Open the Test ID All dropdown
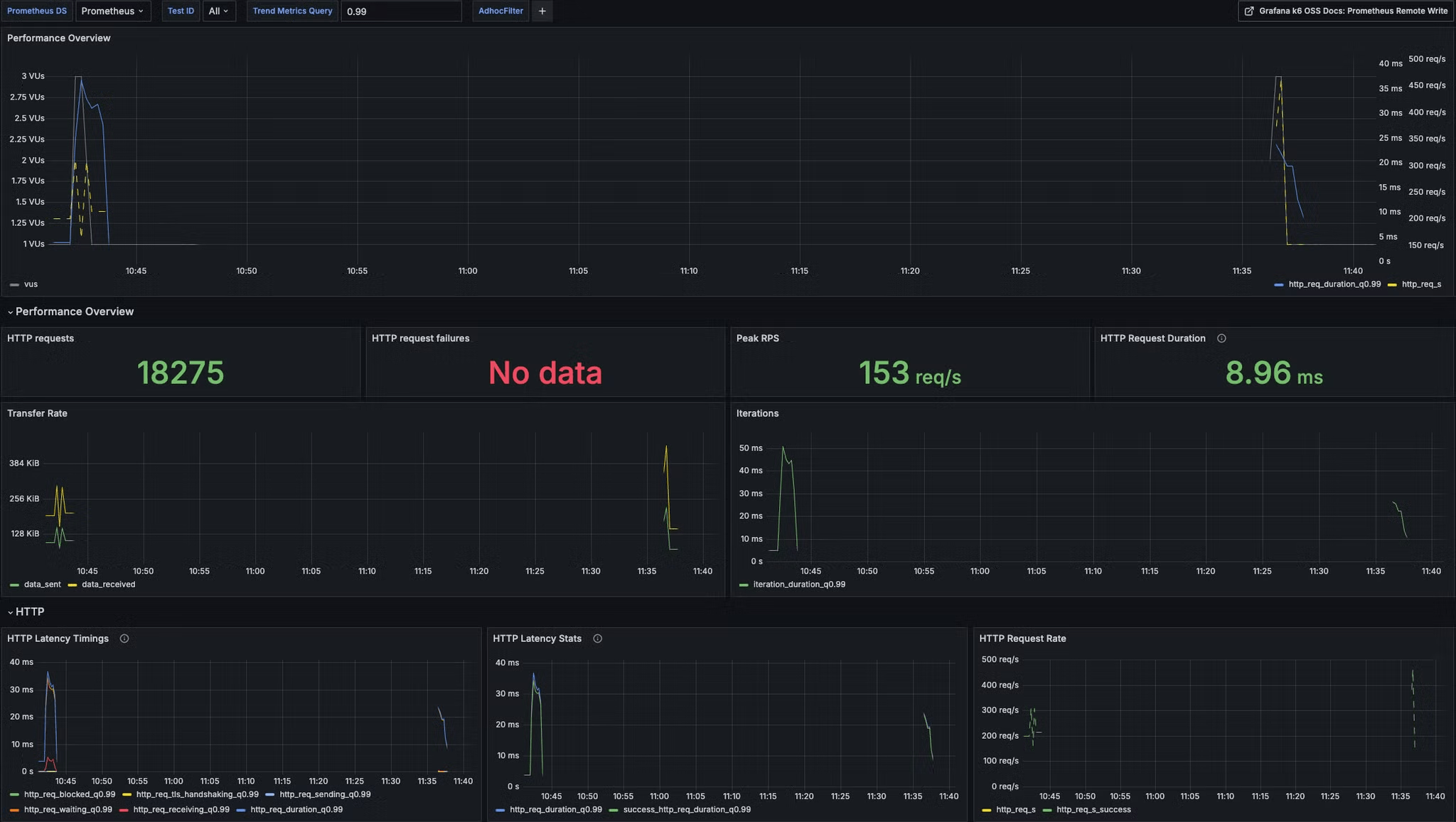Screen dimensions: 1456x822 (218, 11)
